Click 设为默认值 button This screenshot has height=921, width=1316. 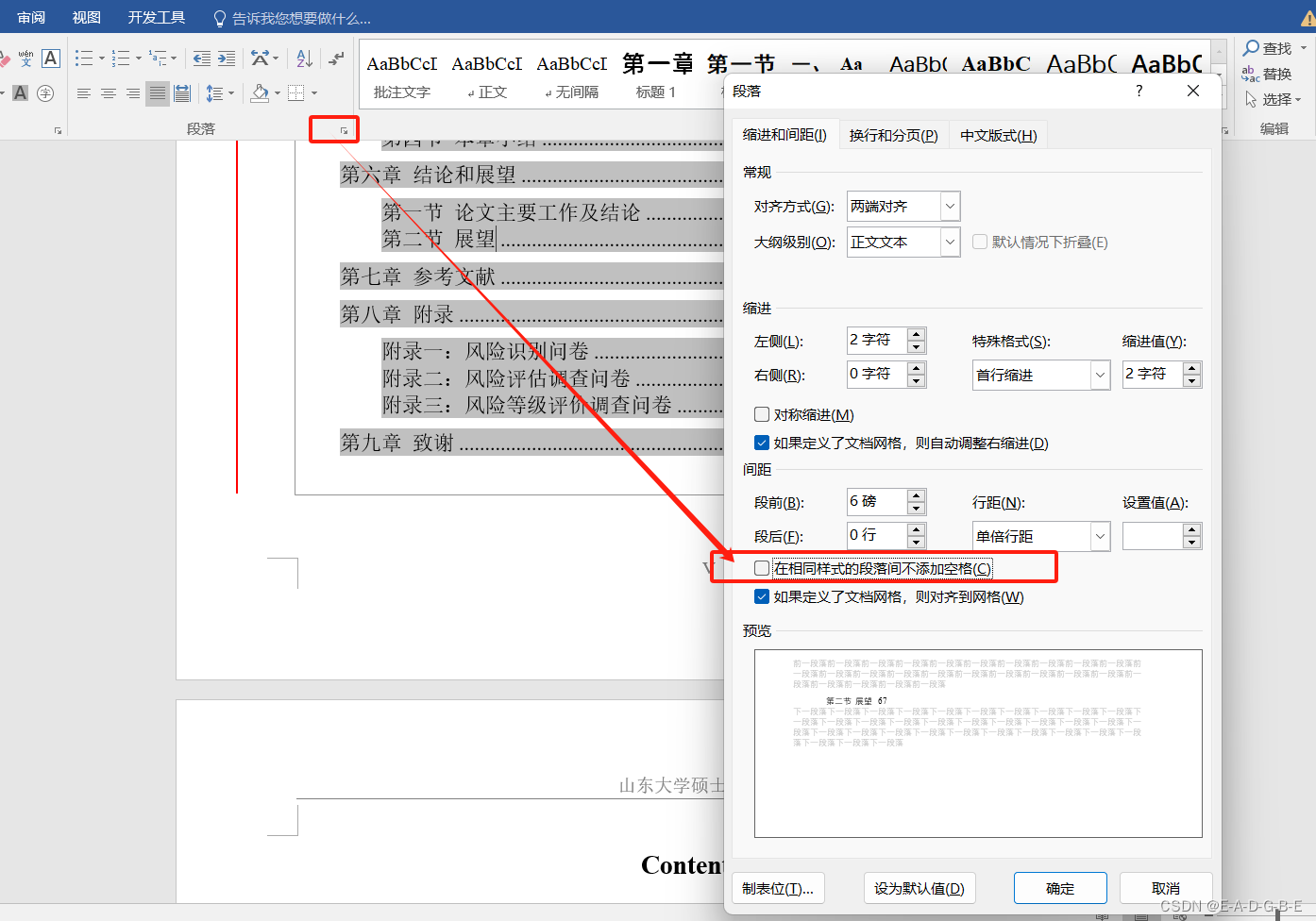(x=920, y=888)
